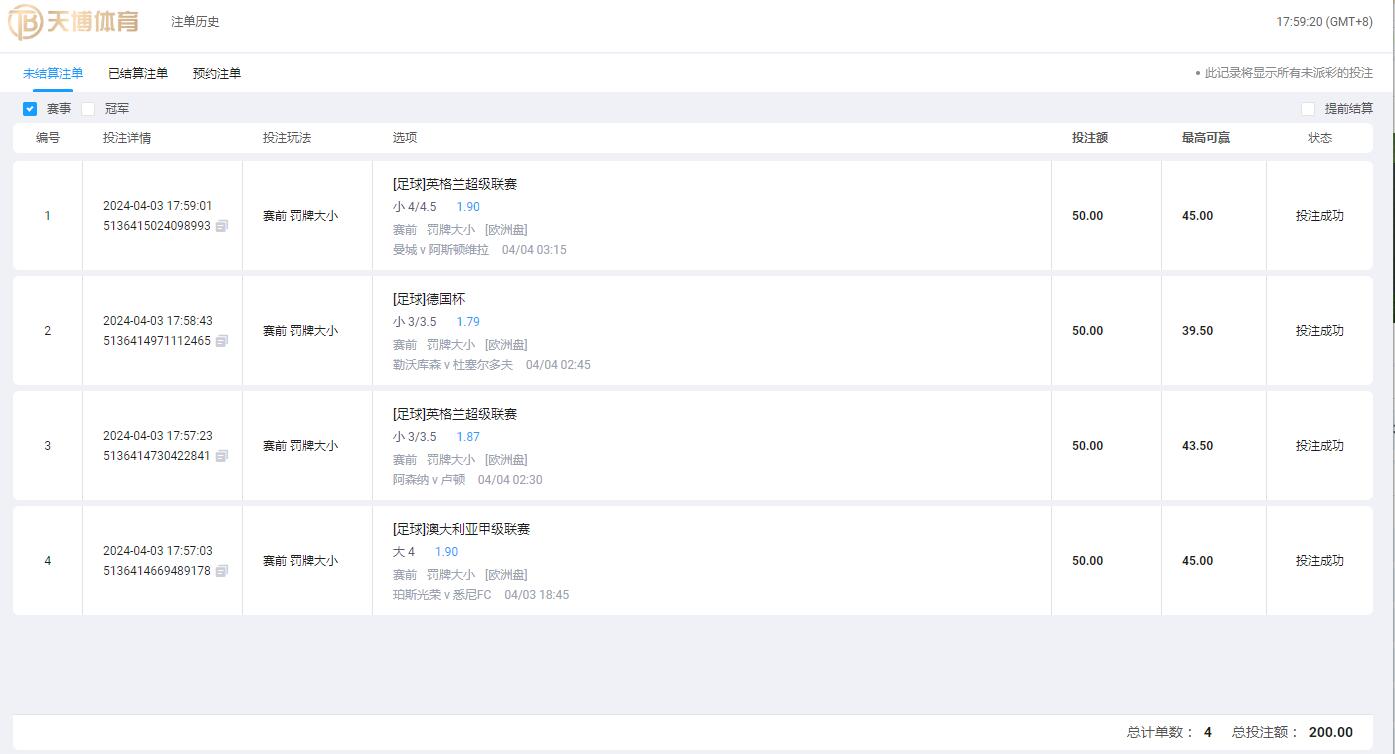Click the 曼城 v 阿斯顿维拉 match text

(x=441, y=250)
